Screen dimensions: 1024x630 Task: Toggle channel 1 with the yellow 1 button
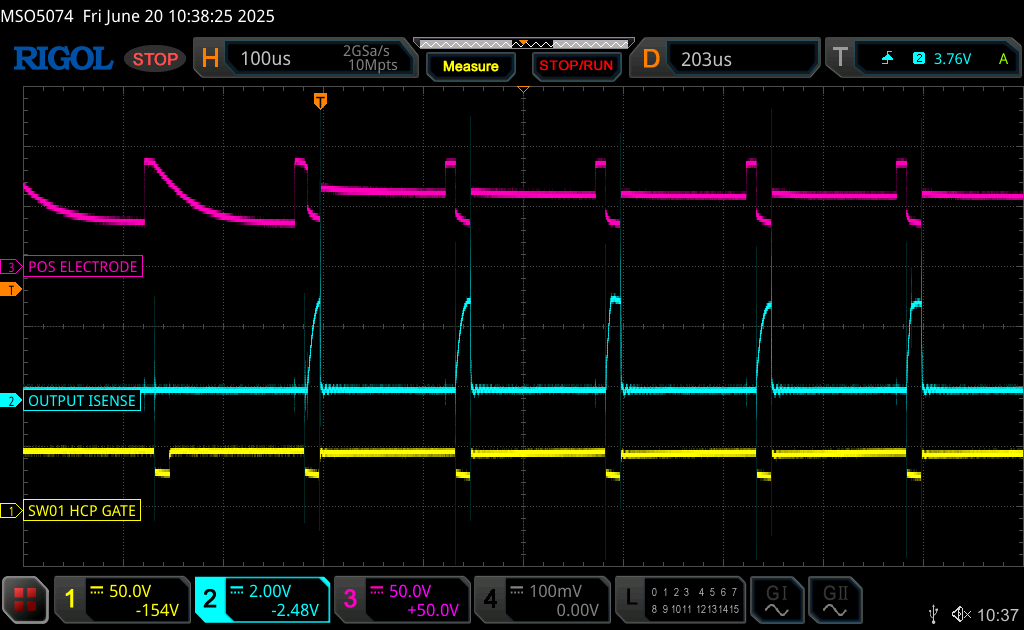pyautogui.click(x=71, y=599)
